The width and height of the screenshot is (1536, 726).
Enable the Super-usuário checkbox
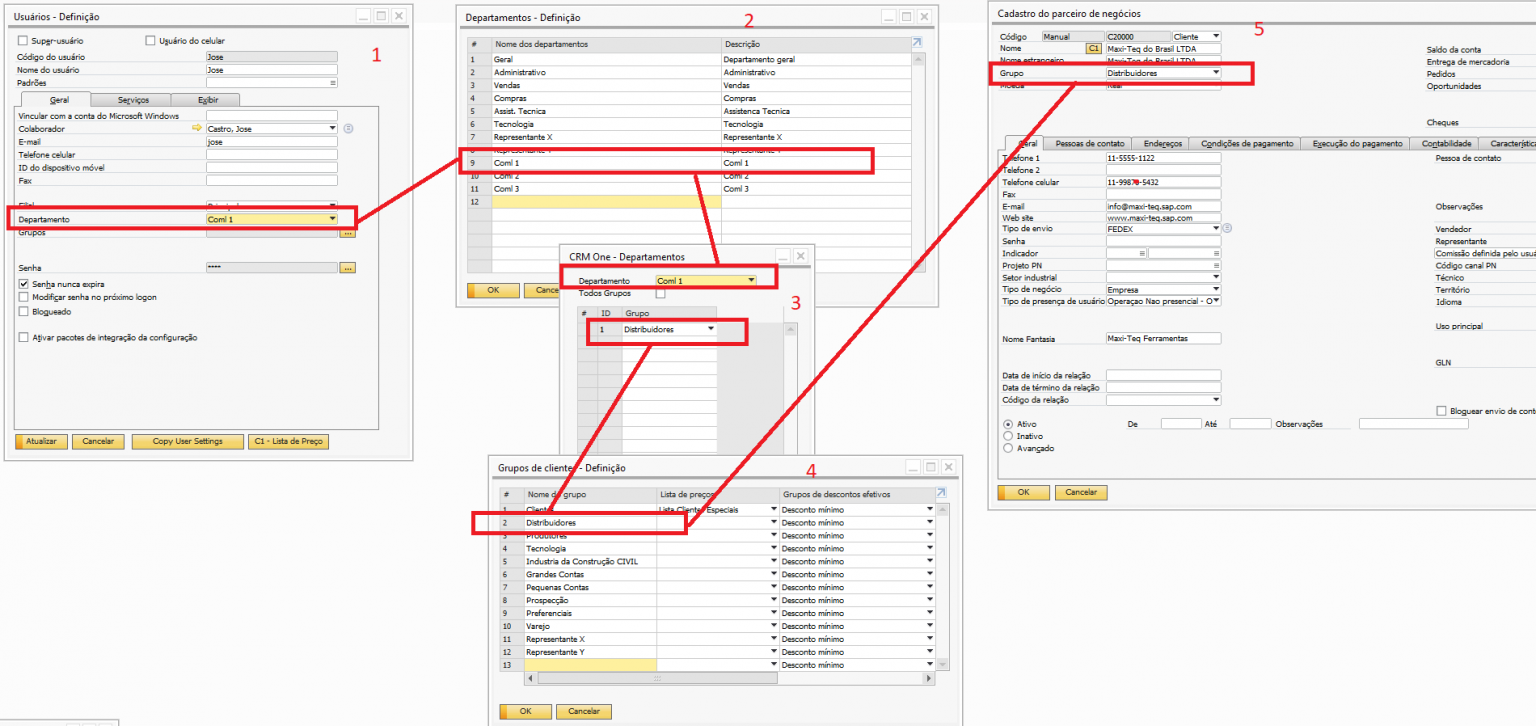[23, 41]
